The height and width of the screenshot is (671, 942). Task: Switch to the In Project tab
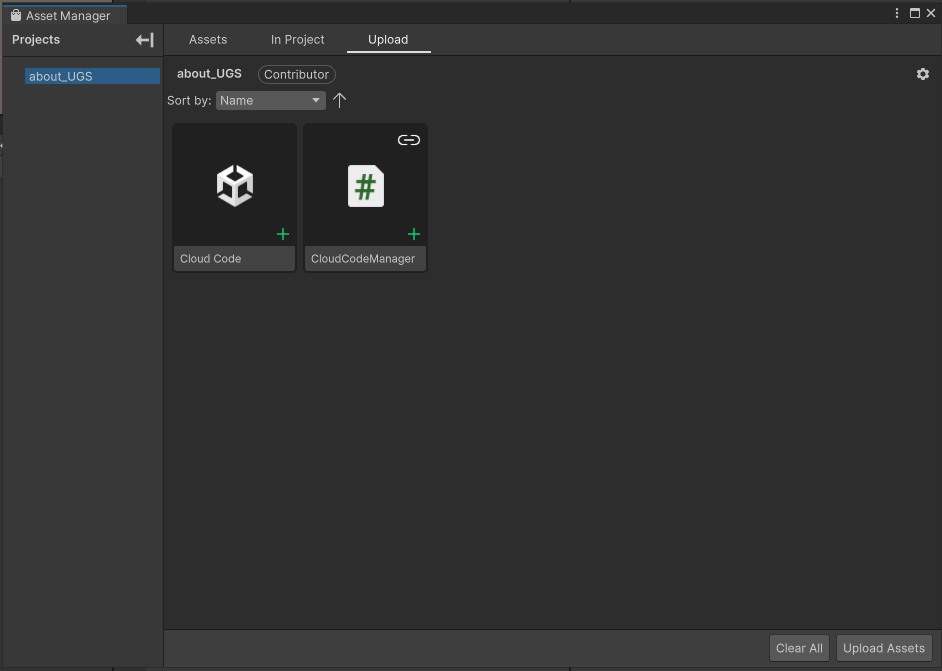click(x=297, y=40)
